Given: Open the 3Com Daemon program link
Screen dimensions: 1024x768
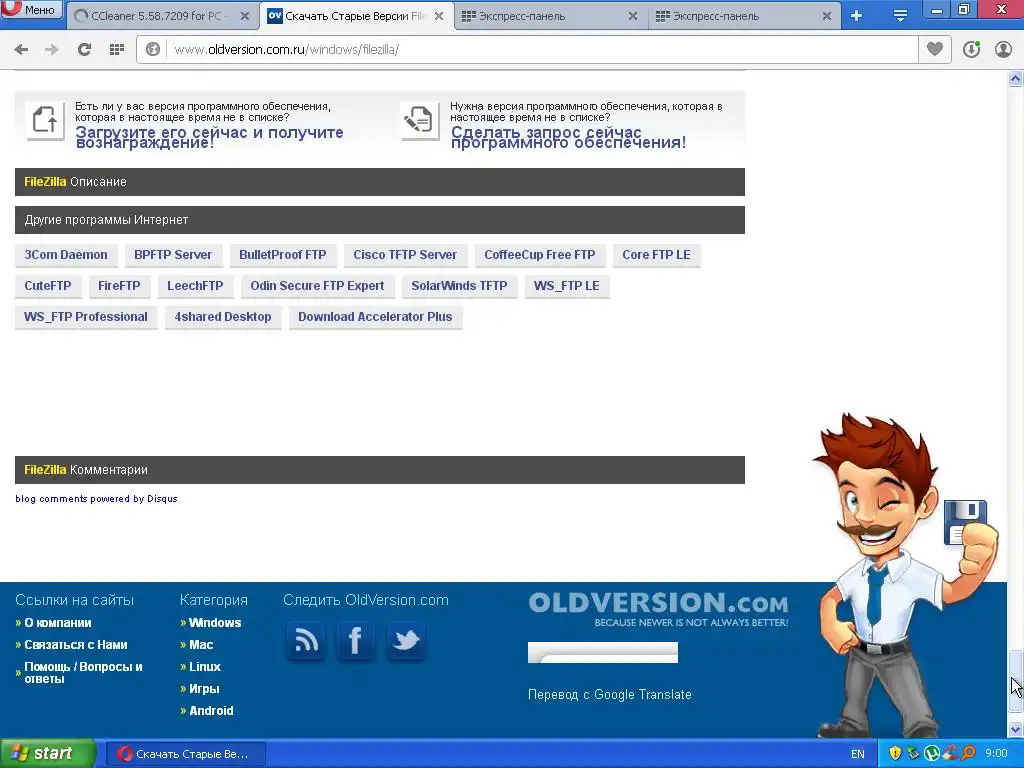Looking at the screenshot, I should point(66,255).
